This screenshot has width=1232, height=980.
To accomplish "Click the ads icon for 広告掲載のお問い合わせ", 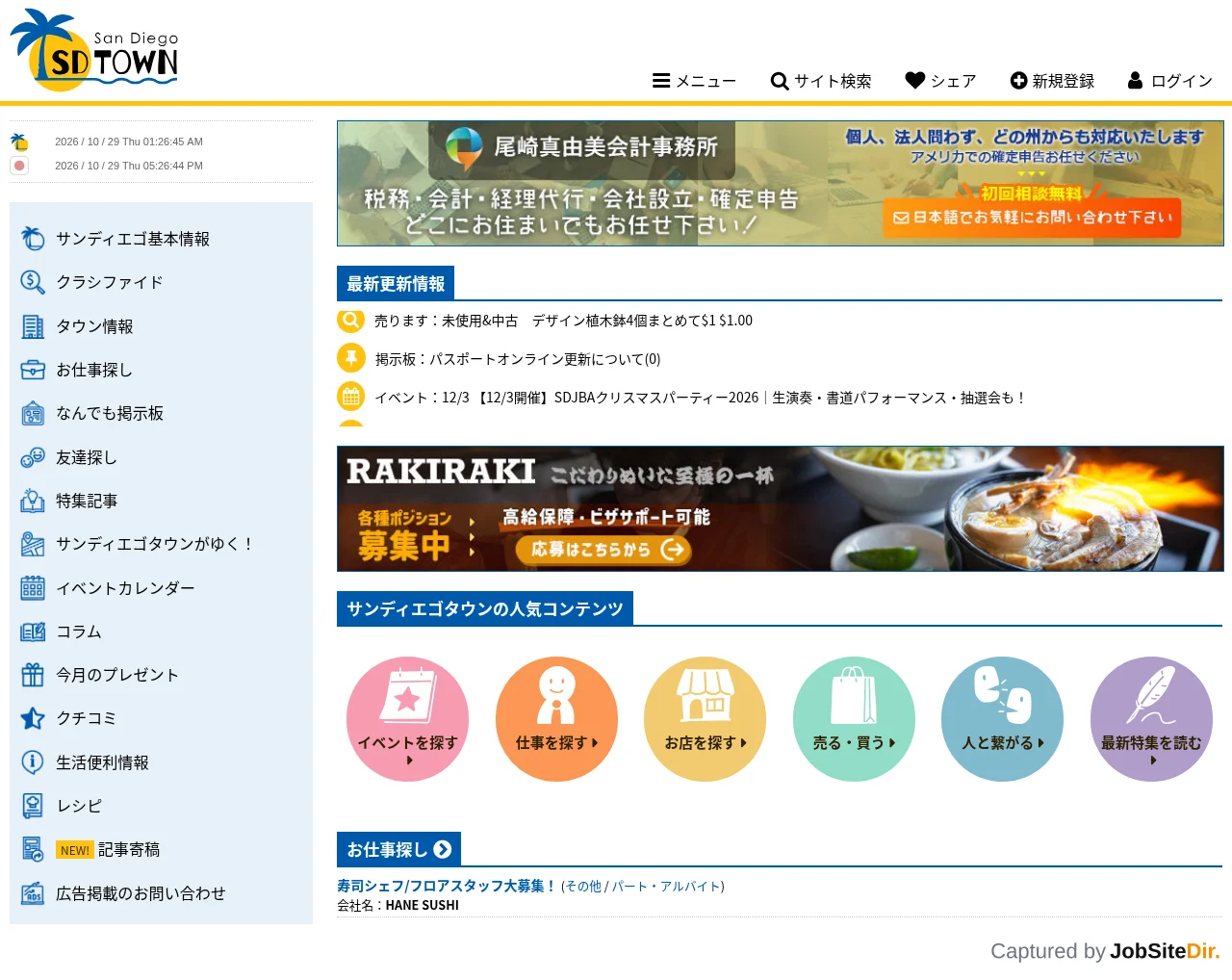I will point(33,893).
